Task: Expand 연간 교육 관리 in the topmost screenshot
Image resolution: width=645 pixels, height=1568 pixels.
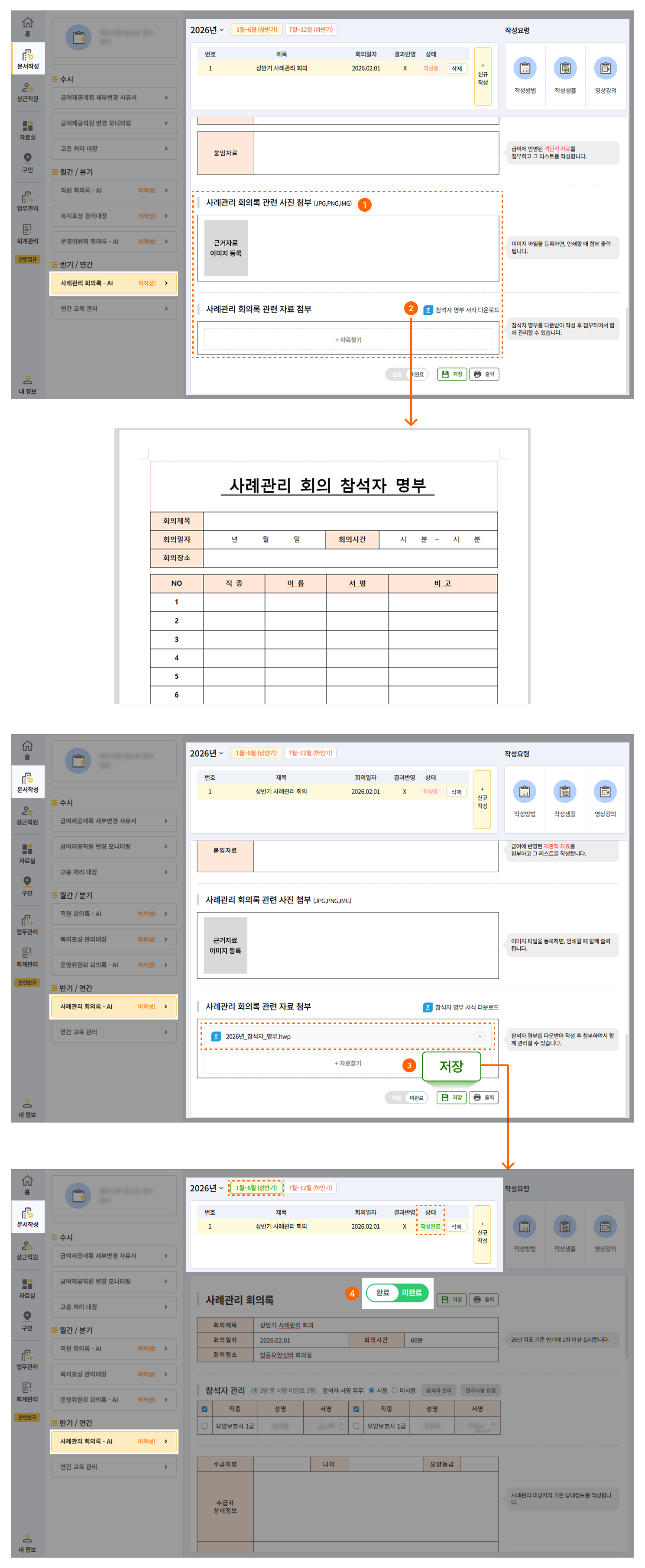Action: pos(113,309)
